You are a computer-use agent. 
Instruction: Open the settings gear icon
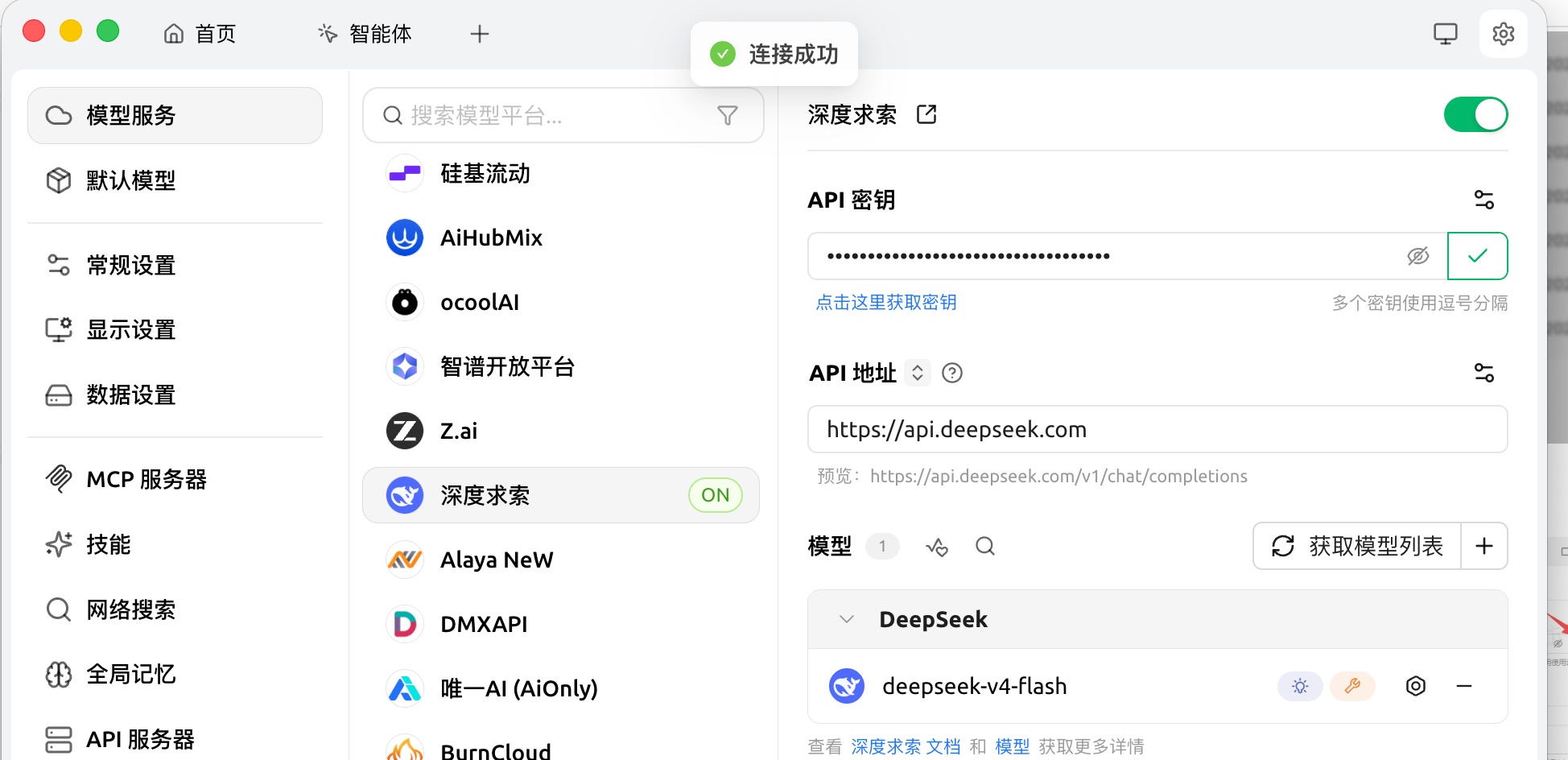pyautogui.click(x=1503, y=34)
